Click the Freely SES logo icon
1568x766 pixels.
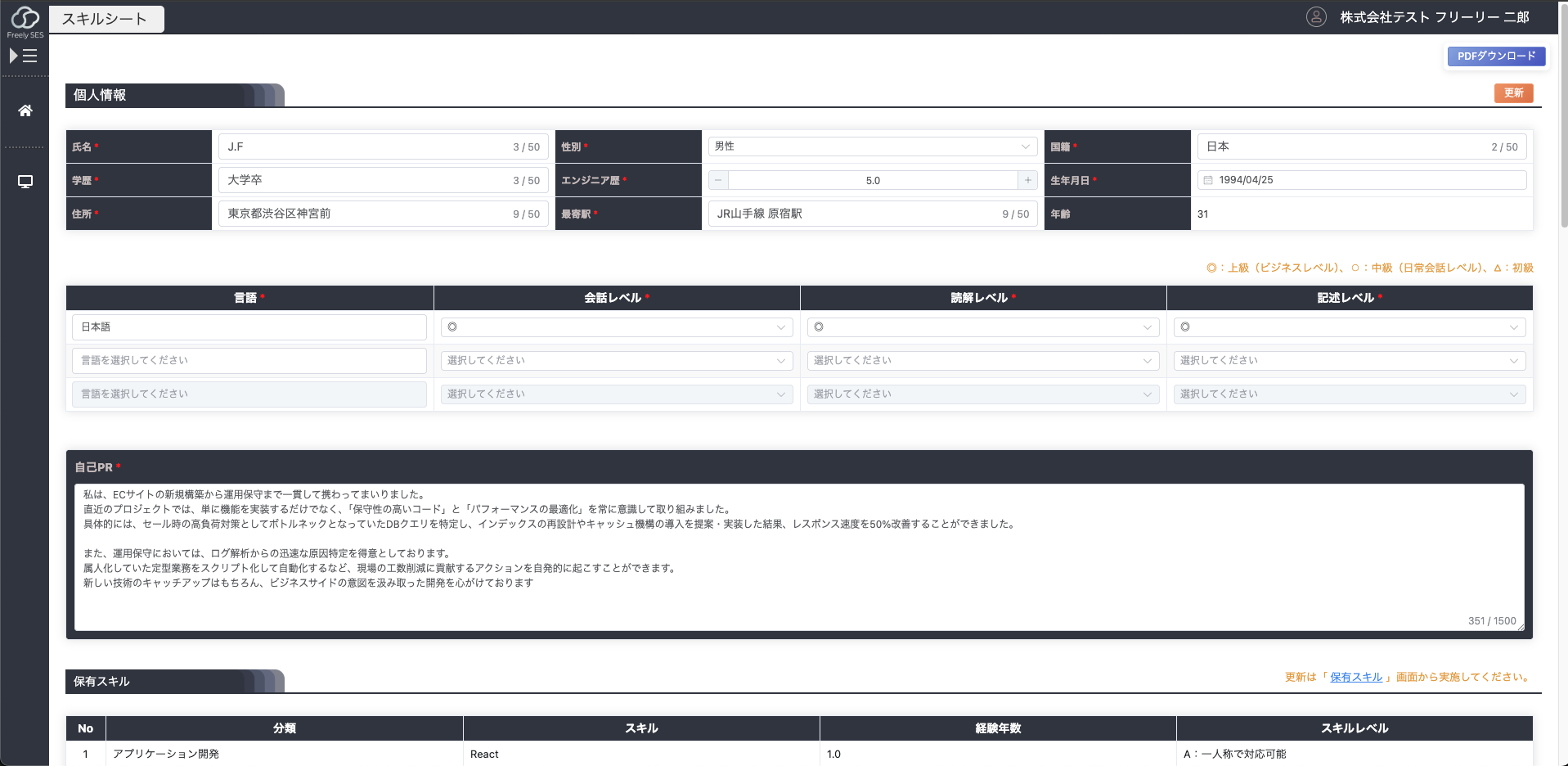pos(25,18)
